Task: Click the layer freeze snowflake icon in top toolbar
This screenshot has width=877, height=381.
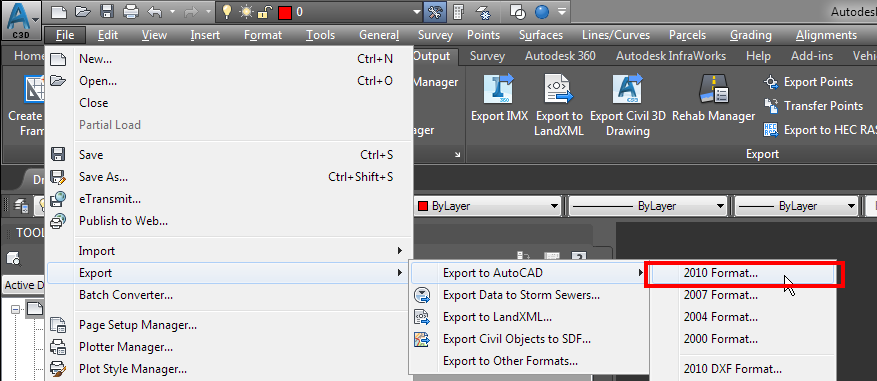Action: [x=482, y=12]
